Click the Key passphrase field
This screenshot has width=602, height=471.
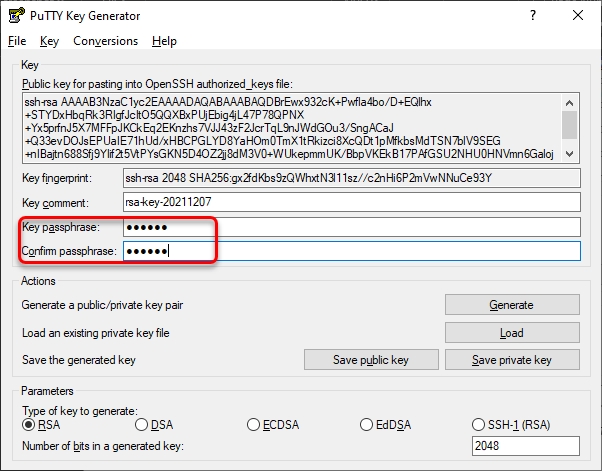click(350, 227)
